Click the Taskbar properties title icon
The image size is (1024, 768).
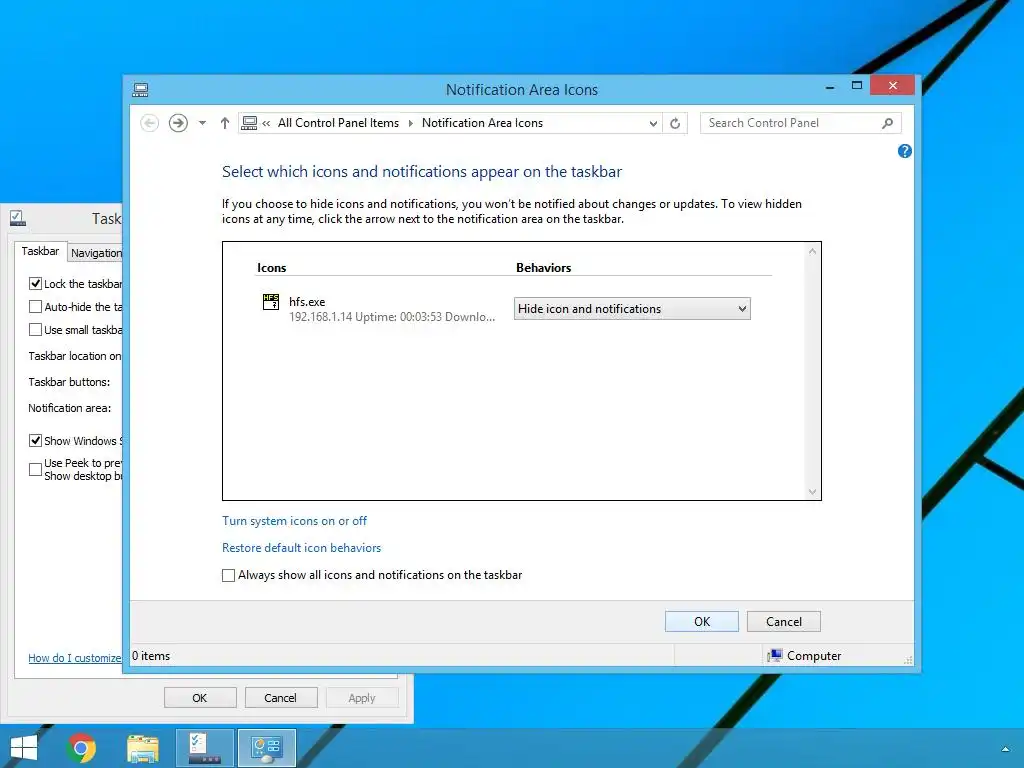[x=18, y=218]
